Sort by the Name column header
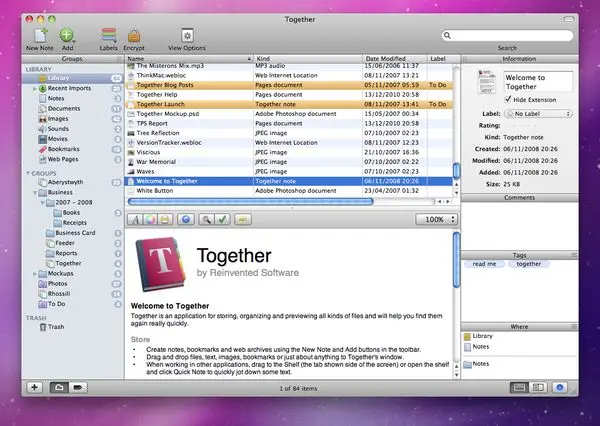 (189, 59)
